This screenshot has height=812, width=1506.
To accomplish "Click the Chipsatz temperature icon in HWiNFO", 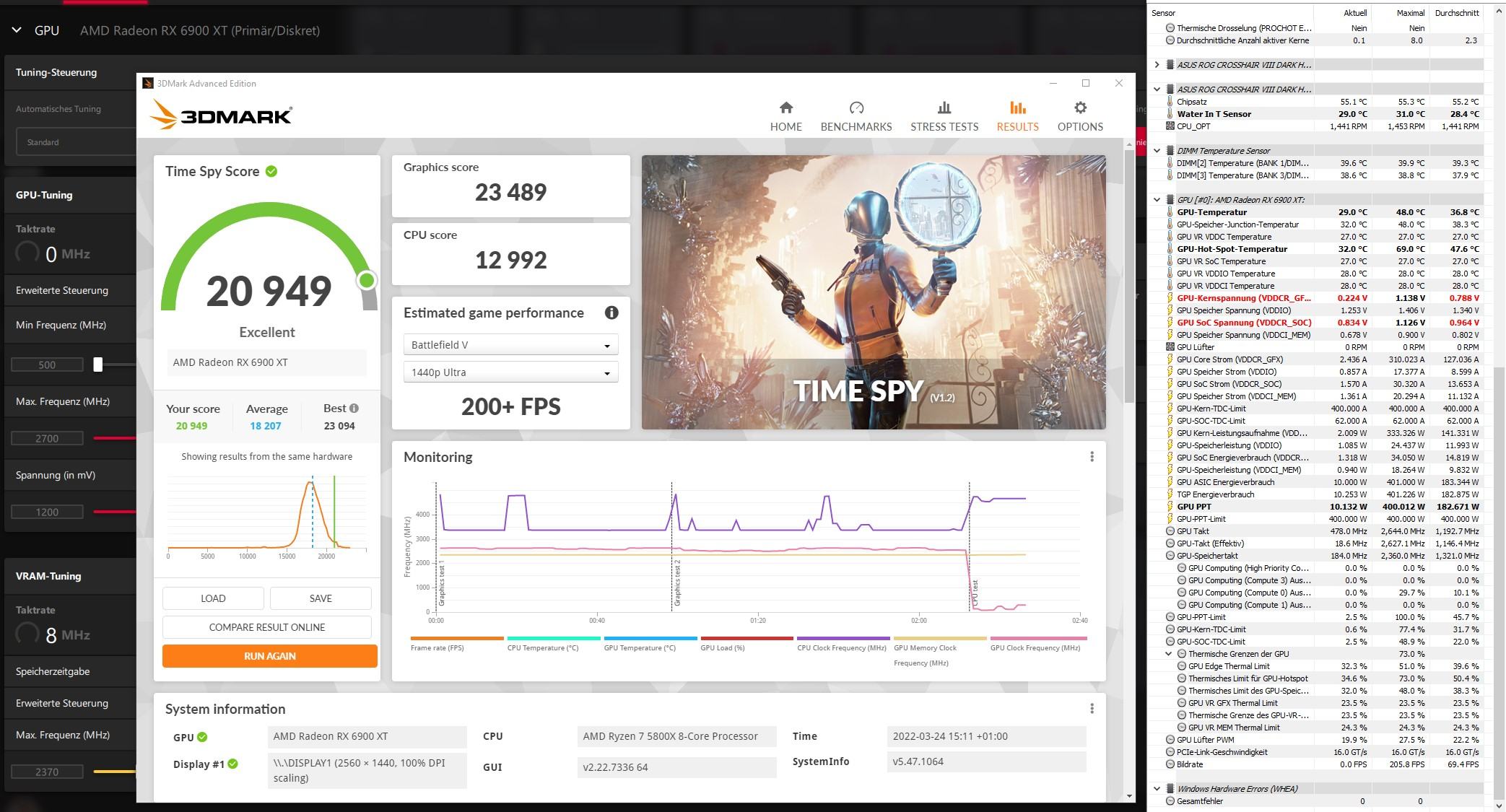I will click(x=1170, y=102).
